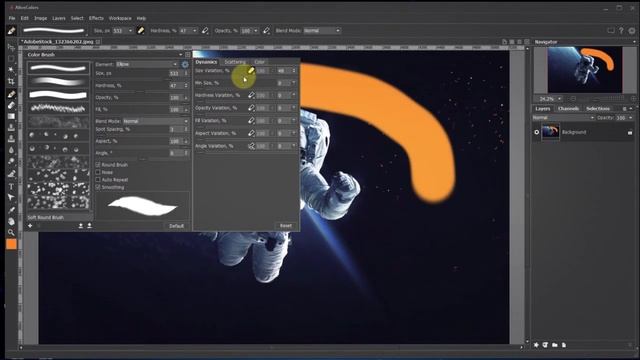This screenshot has width=640, height=360.
Task: Select the Eraser tool in the left toolbar
Action: (x=11, y=105)
